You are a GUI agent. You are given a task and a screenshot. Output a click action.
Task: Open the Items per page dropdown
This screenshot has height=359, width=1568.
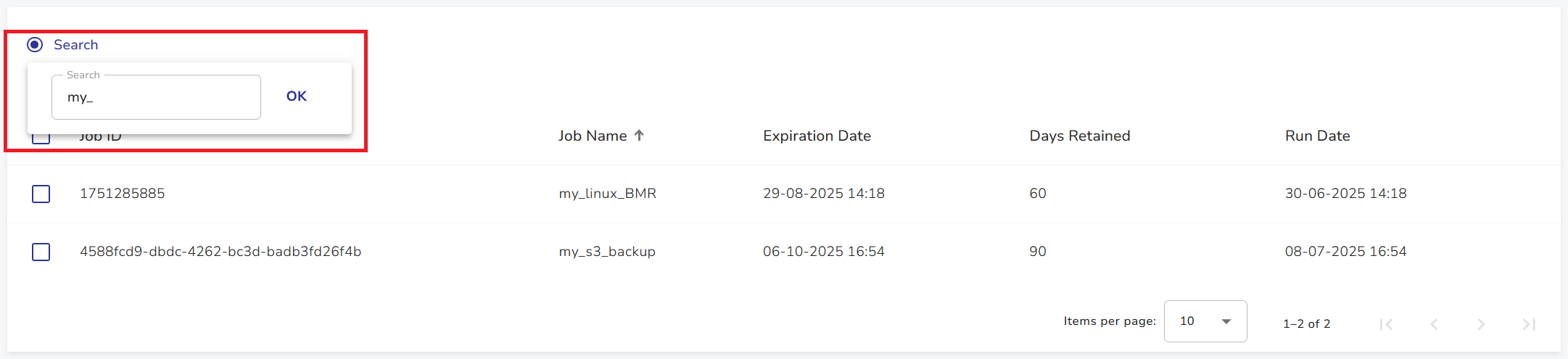point(1205,321)
